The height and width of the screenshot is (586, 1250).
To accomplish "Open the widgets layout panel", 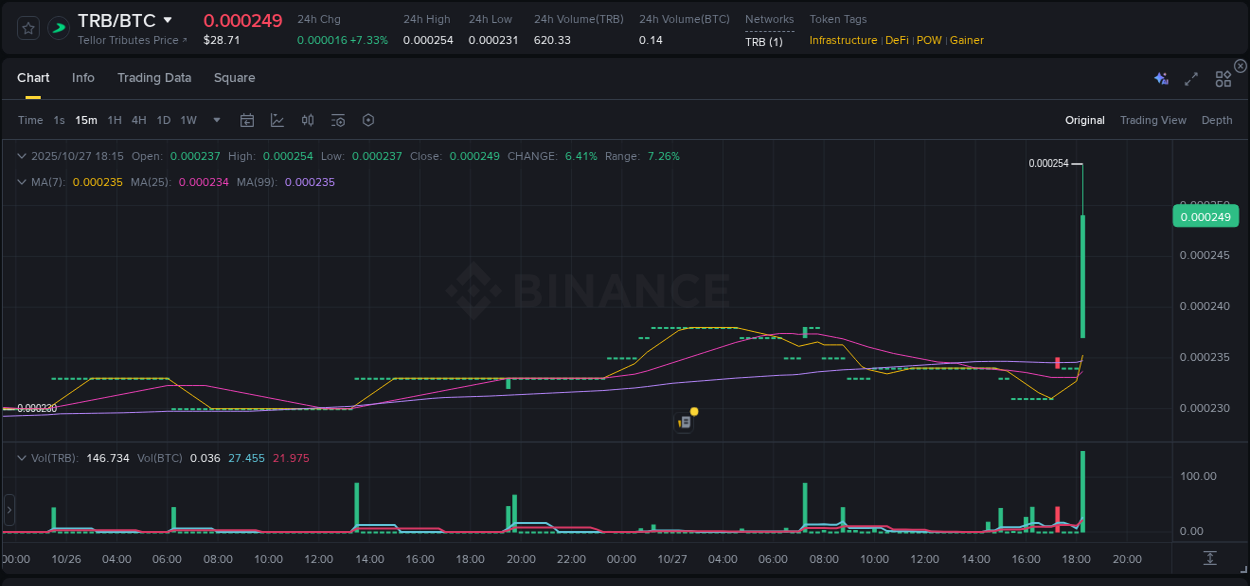I will coord(1222,78).
